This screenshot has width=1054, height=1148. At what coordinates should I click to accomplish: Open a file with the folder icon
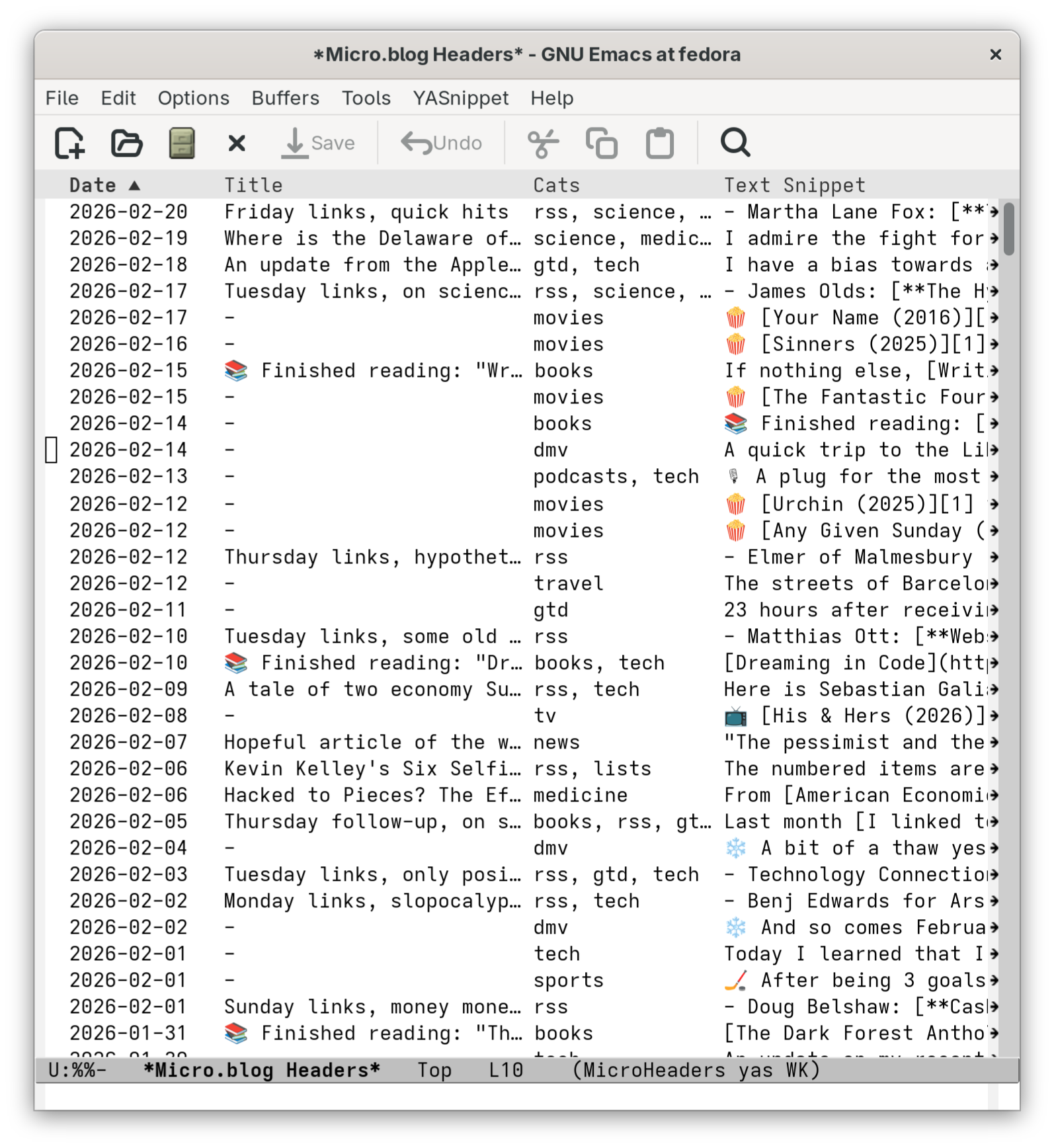click(126, 143)
